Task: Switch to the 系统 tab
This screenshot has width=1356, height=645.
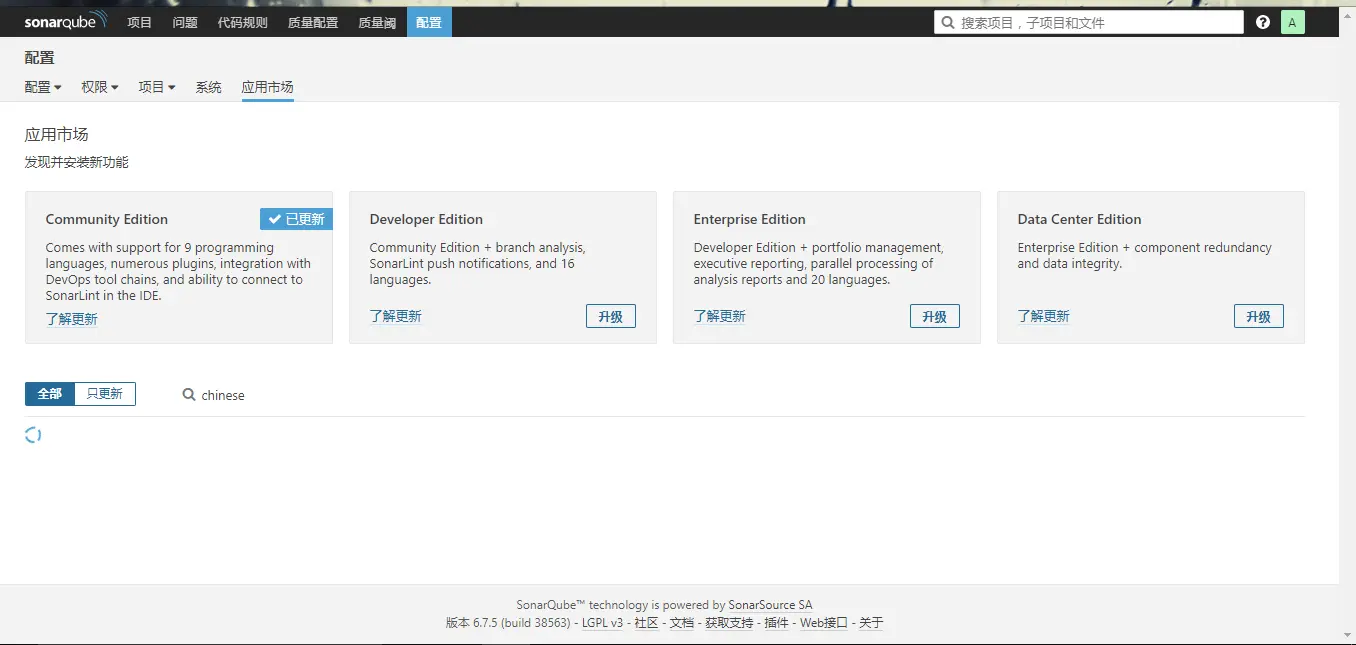Action: pos(208,87)
